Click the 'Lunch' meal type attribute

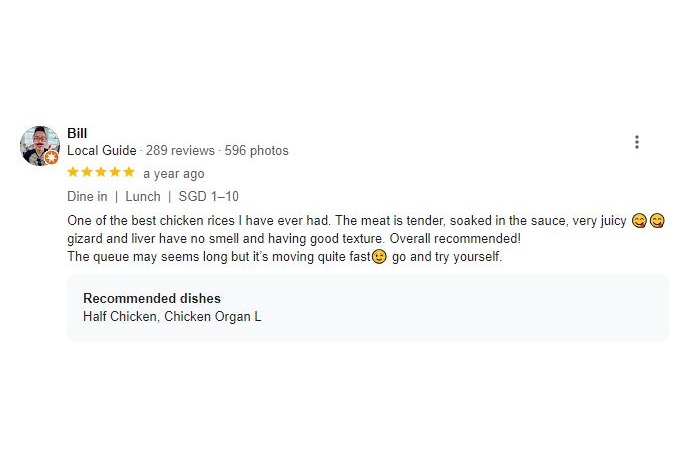(x=143, y=197)
